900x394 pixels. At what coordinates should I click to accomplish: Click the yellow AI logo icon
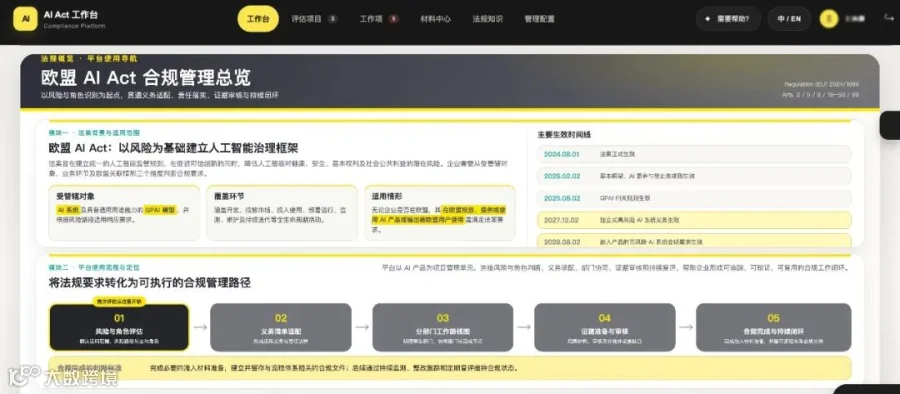25,19
